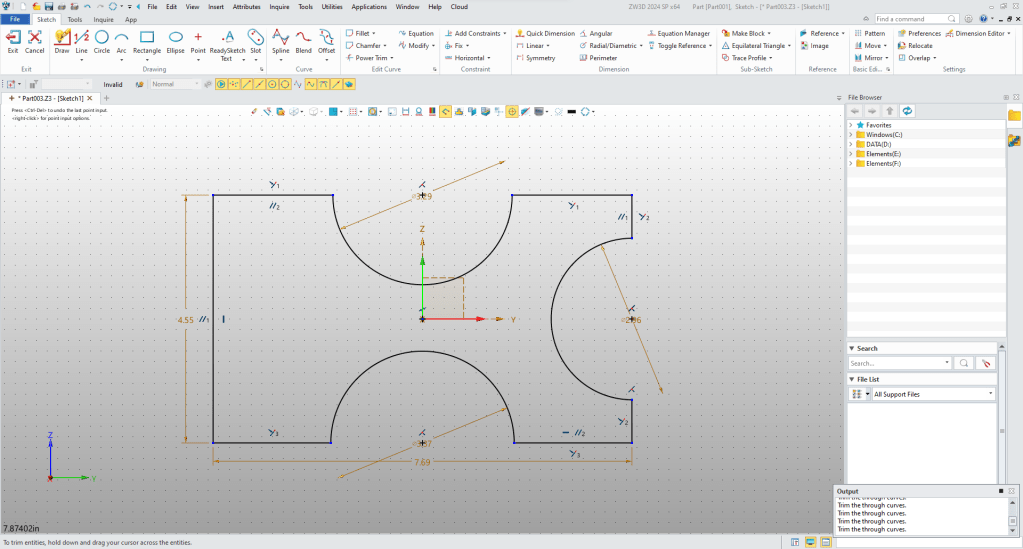Switch to the Tools ribbon tab

(x=75, y=19)
